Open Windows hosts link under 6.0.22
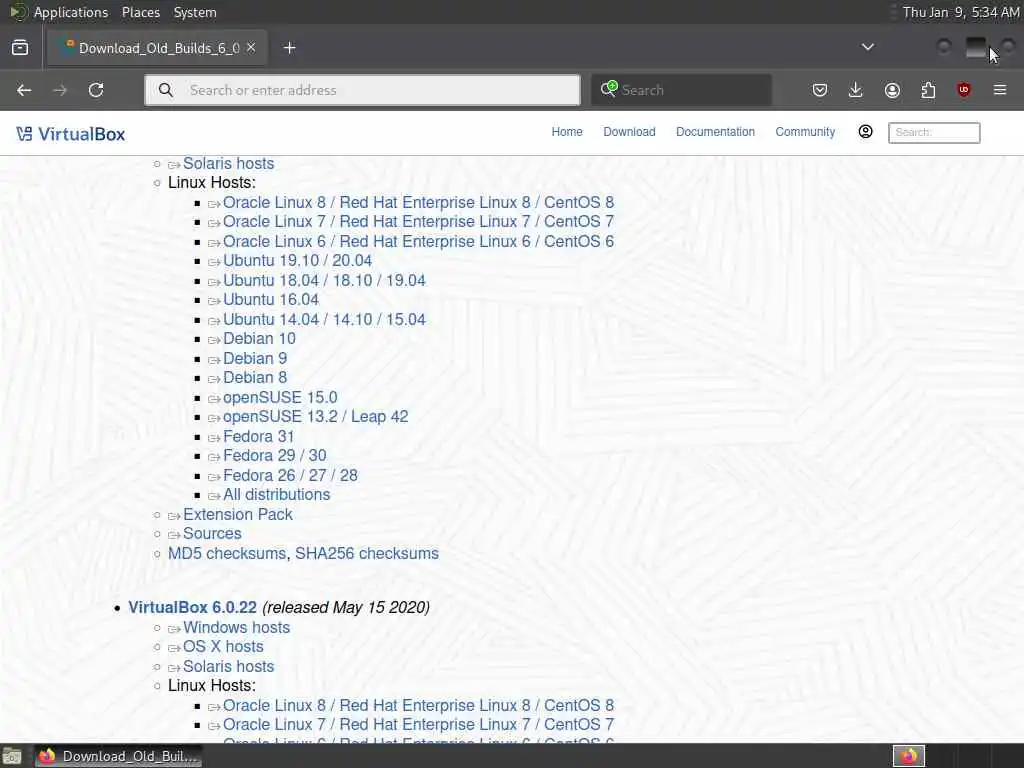1024x768 pixels. (236, 628)
